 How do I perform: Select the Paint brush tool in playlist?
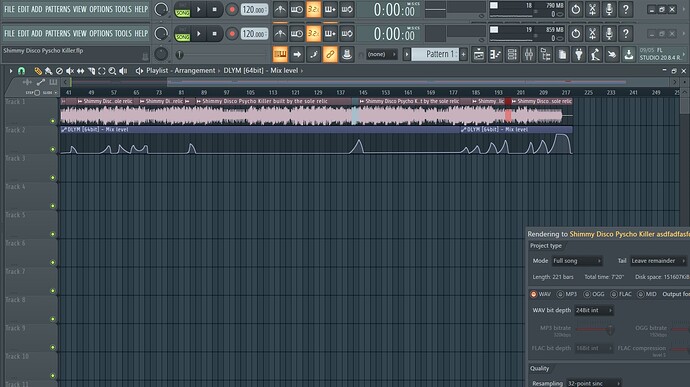click(x=48, y=70)
